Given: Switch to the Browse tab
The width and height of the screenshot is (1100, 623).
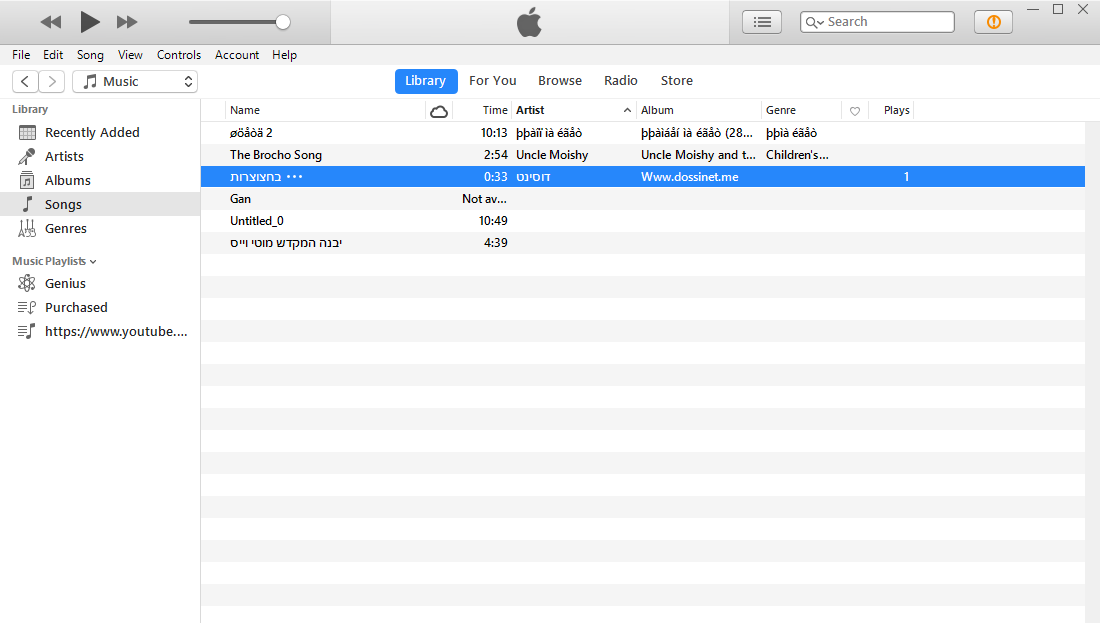Looking at the screenshot, I should coord(560,81).
